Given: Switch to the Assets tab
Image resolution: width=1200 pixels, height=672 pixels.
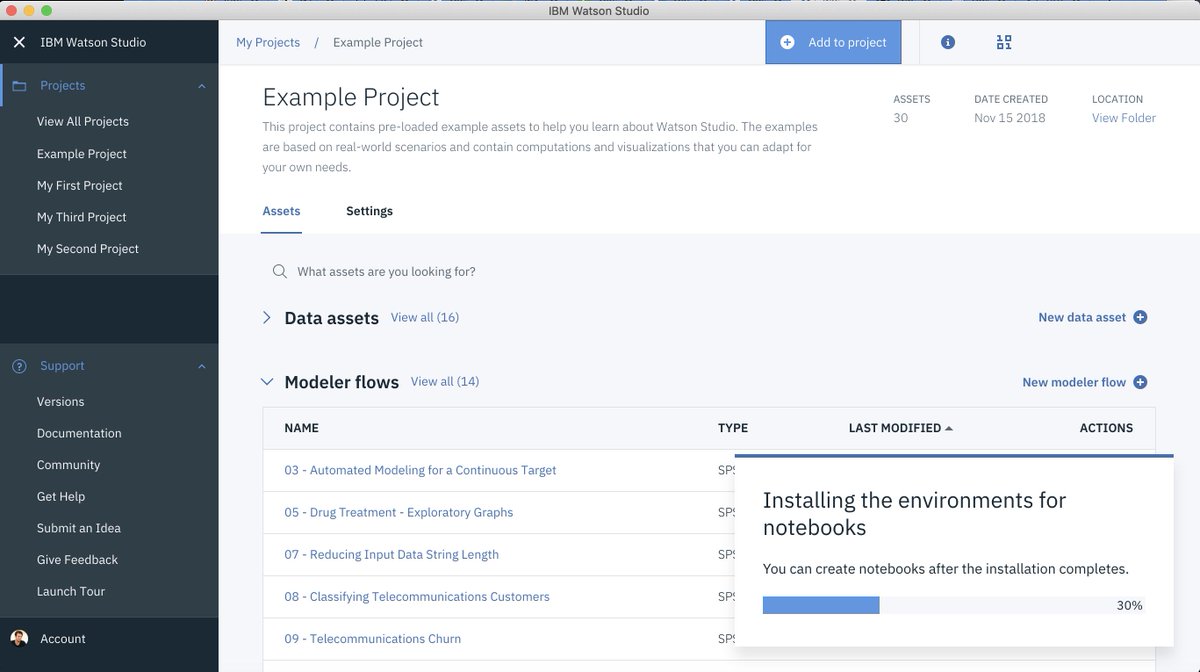Looking at the screenshot, I should coord(281,211).
